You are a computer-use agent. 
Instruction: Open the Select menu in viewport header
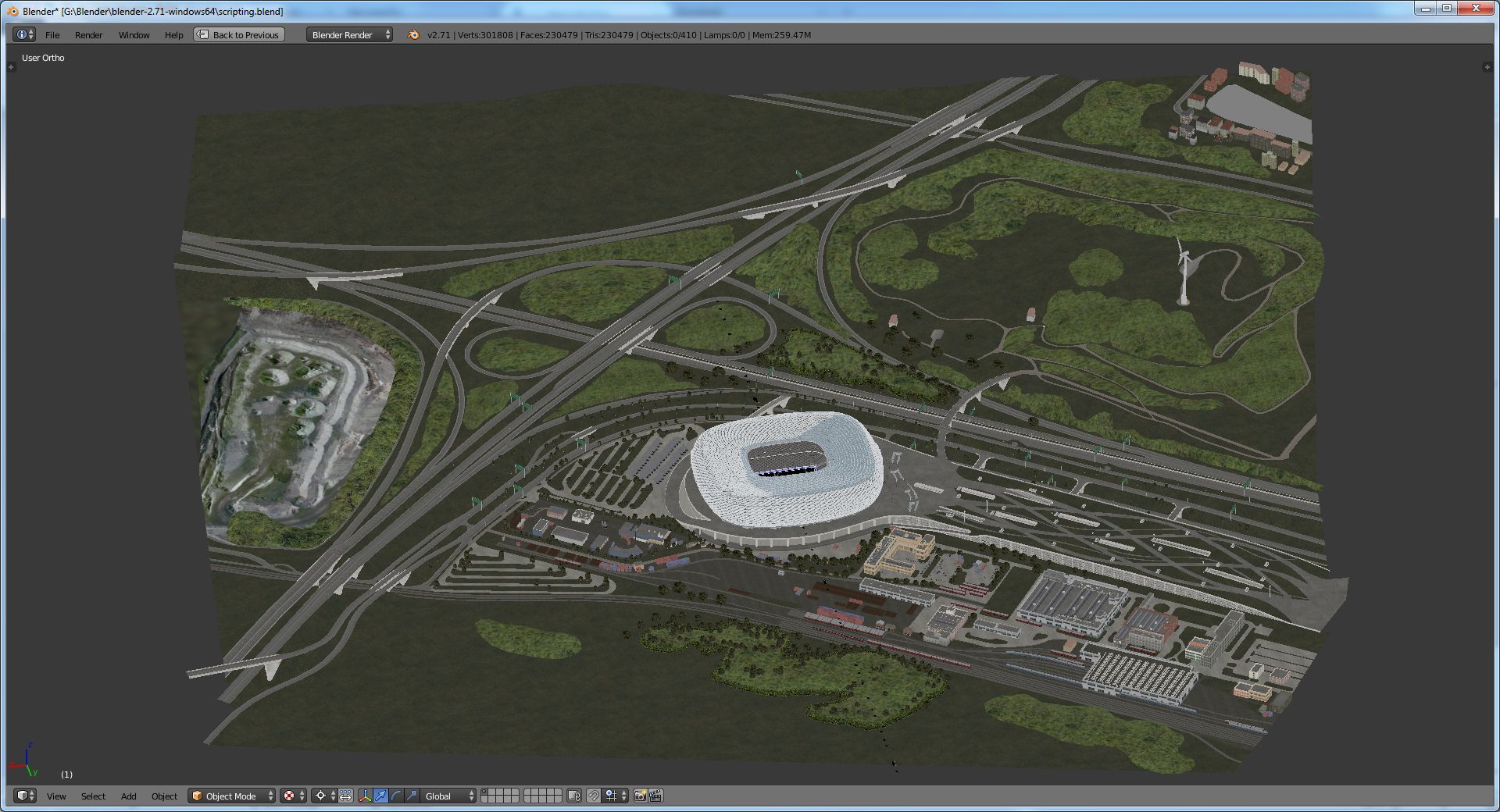93,796
